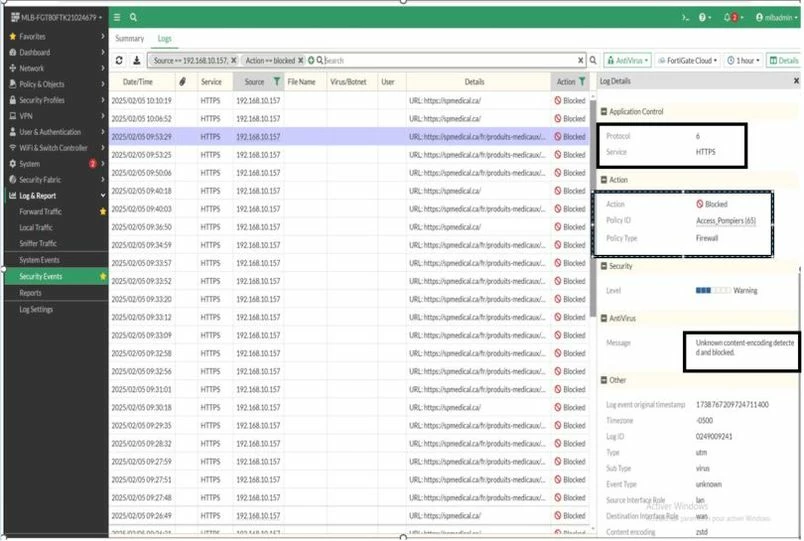Click the Access_Pompiers (65) policy link
This screenshot has width=804, height=541.
click(x=726, y=221)
